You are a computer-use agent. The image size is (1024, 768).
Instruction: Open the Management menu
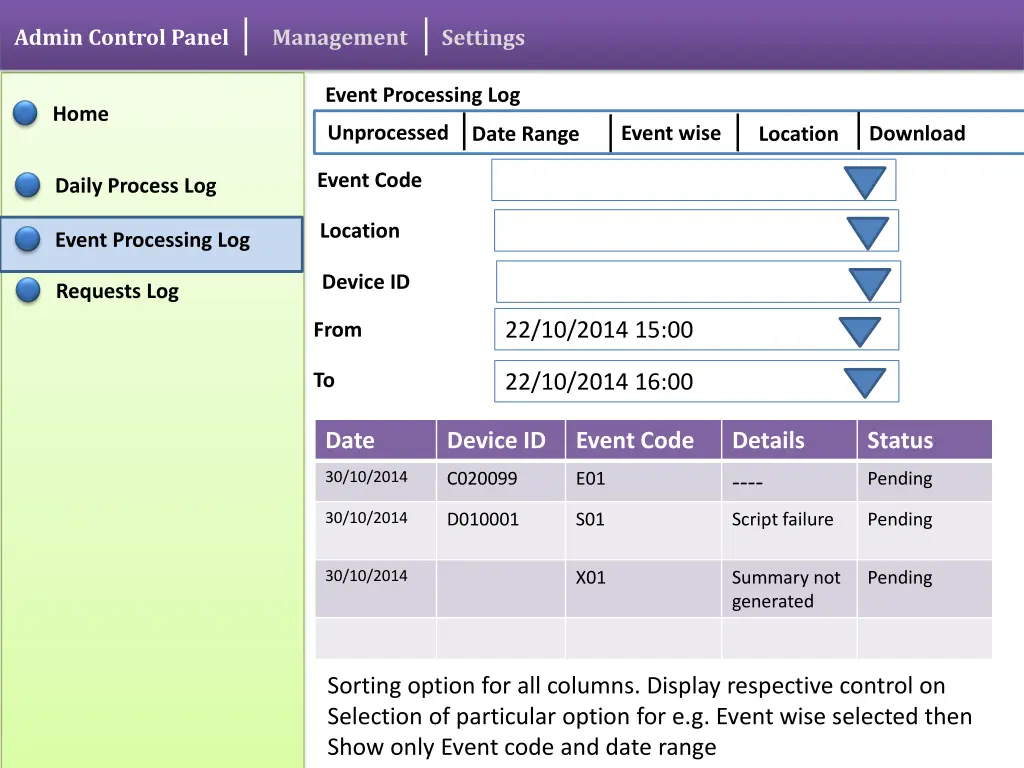pos(340,38)
